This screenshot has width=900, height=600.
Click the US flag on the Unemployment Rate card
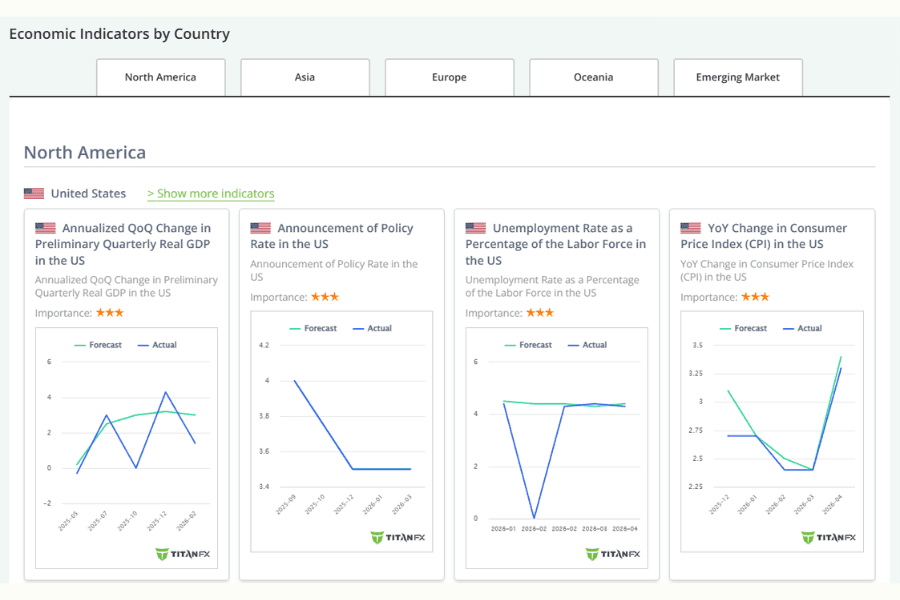(x=474, y=227)
